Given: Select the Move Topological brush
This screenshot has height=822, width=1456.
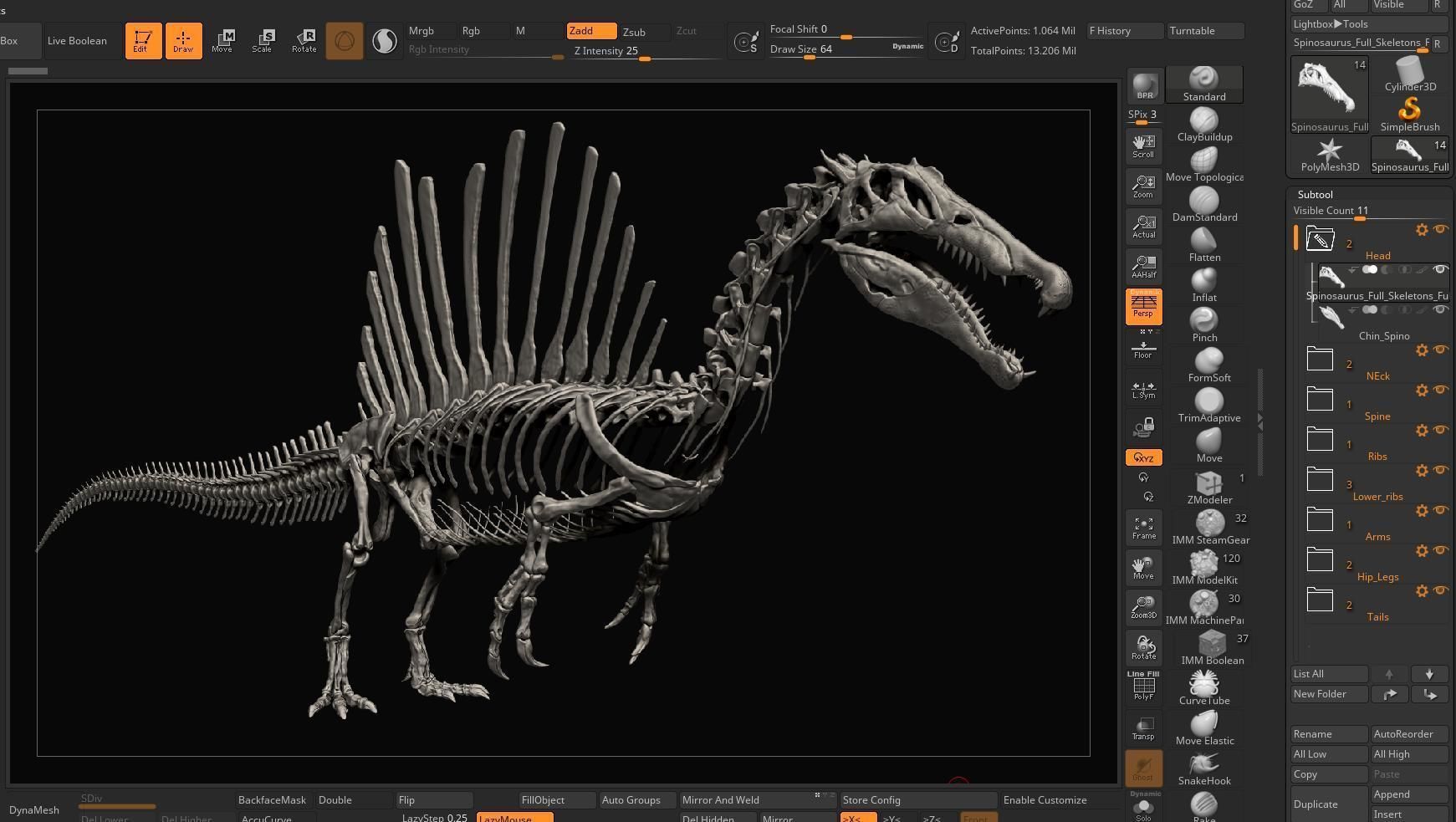Looking at the screenshot, I should [x=1204, y=165].
